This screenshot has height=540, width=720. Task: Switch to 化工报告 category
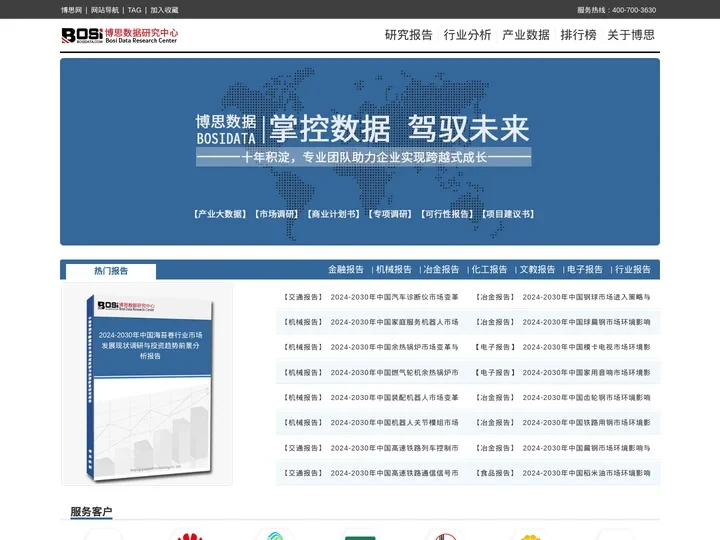click(x=489, y=270)
